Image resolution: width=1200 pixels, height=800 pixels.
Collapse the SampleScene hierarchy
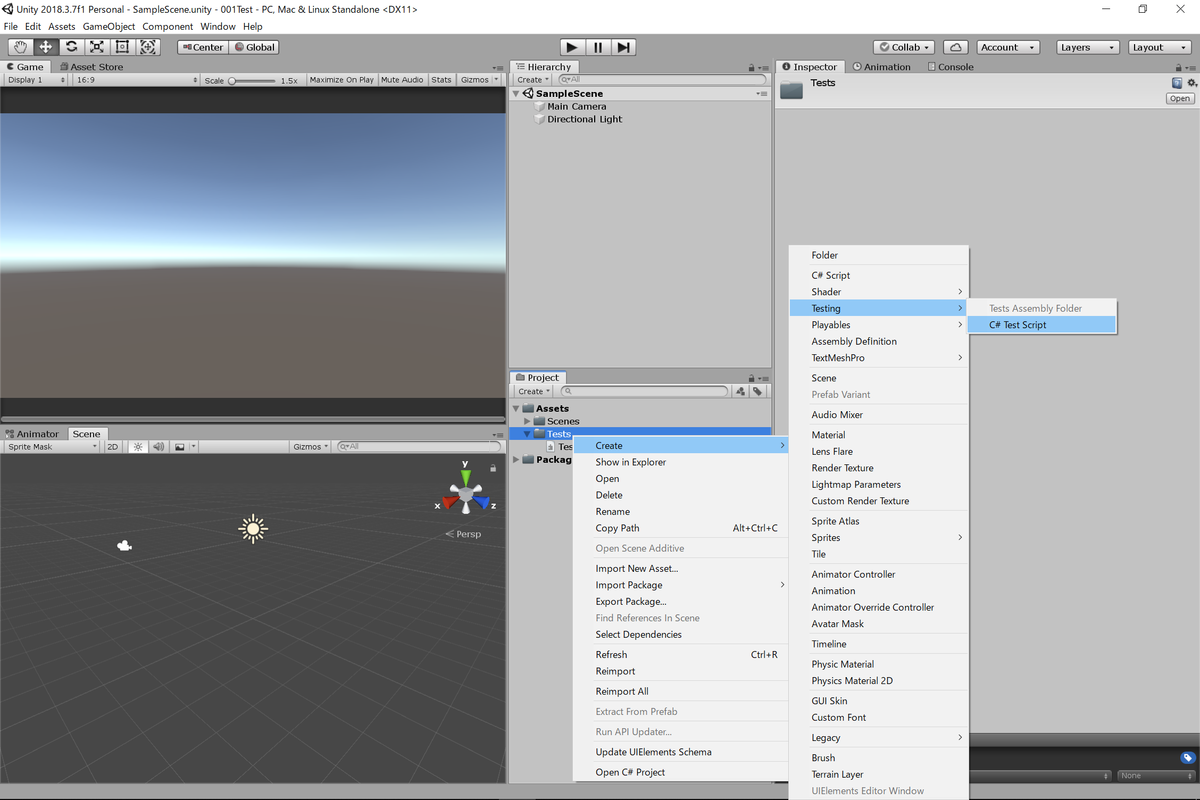pyautogui.click(x=516, y=93)
